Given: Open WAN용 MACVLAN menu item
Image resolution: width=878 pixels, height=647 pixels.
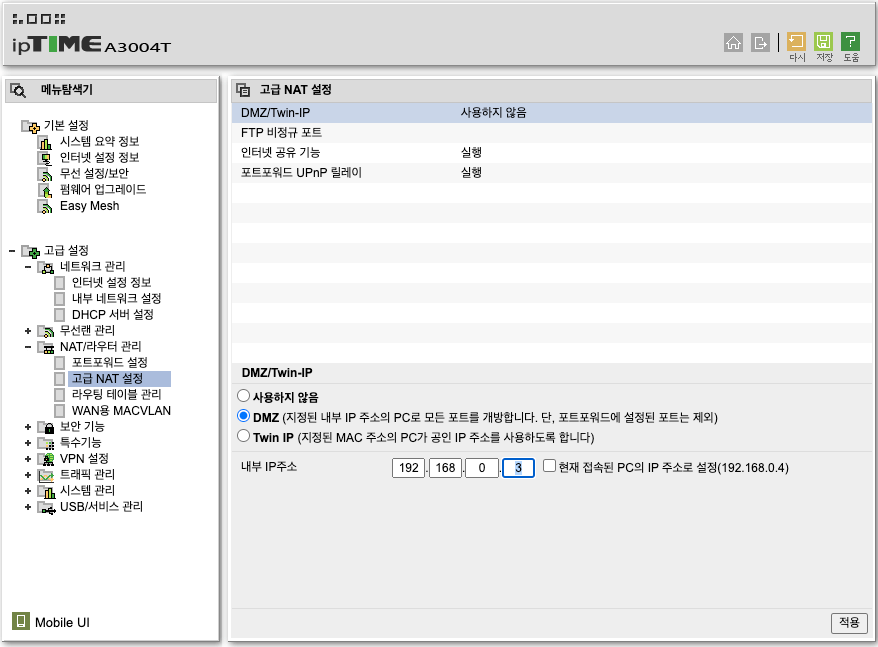Looking at the screenshot, I should click(122, 411).
